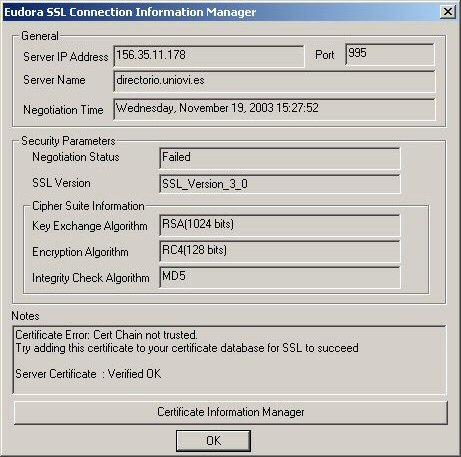Click the Negotiation Time field
Screen dimensions: 461x457
tap(274, 109)
